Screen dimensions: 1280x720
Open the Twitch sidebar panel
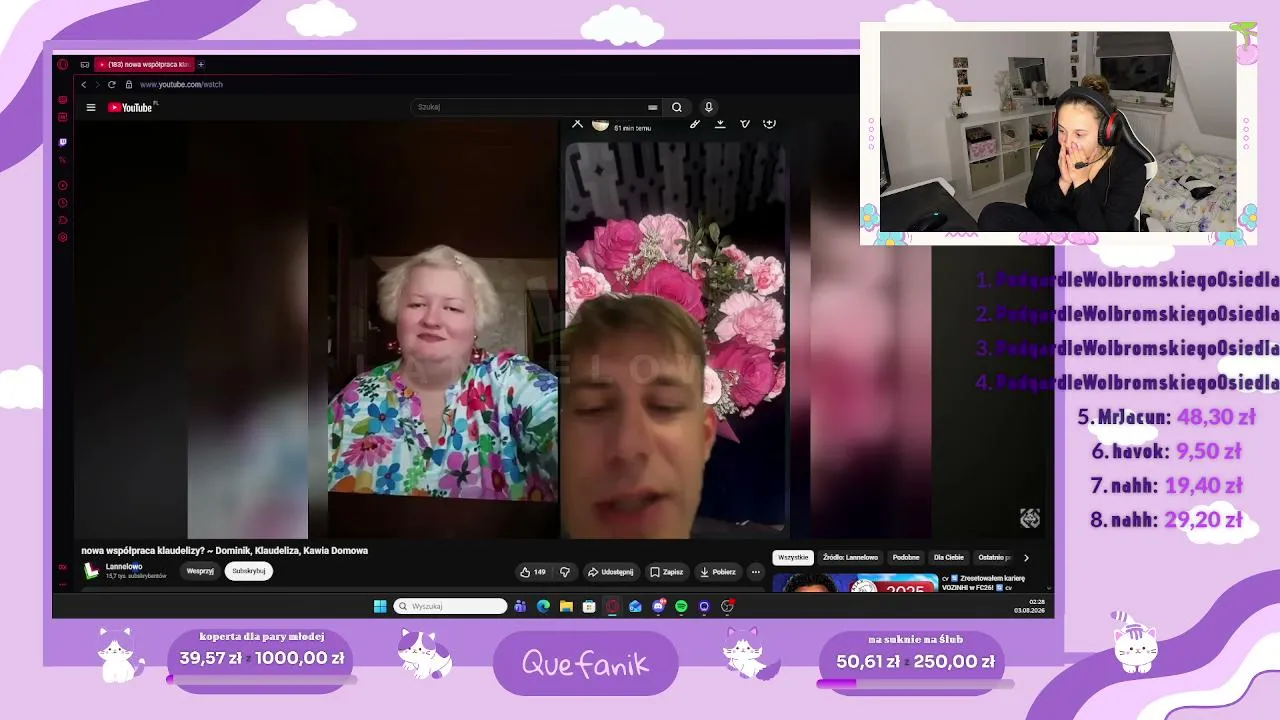click(x=63, y=142)
